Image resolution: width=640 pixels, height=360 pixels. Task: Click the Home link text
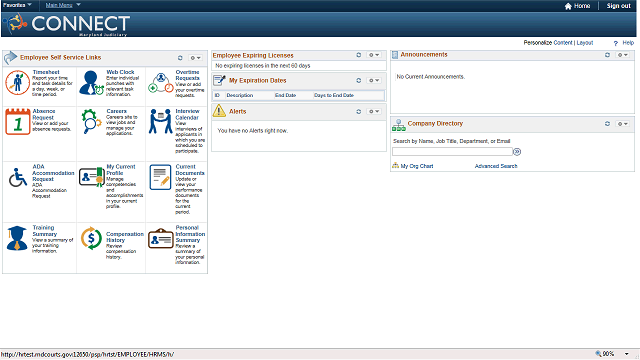582,6
